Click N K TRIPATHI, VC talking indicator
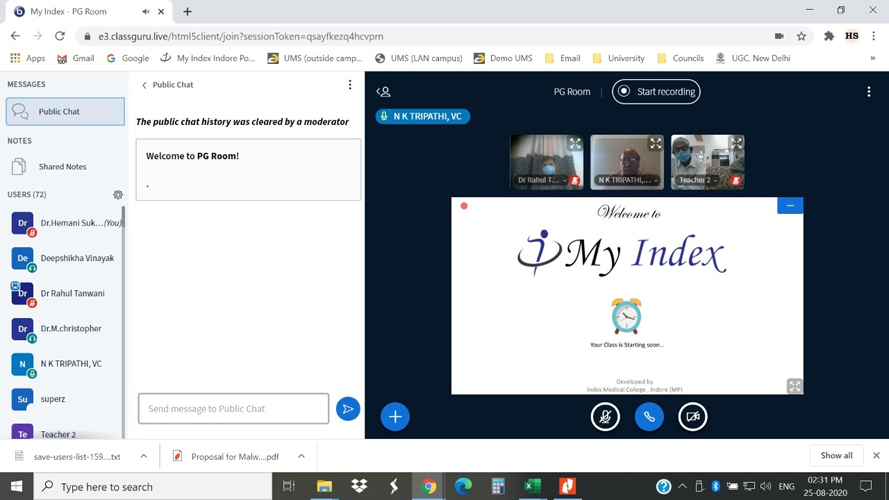889x500 pixels. pyautogui.click(x=422, y=116)
